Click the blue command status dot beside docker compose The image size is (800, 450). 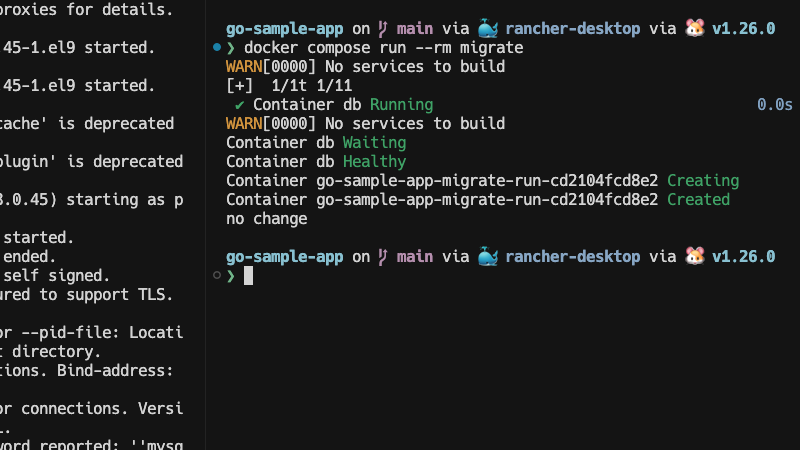click(217, 48)
